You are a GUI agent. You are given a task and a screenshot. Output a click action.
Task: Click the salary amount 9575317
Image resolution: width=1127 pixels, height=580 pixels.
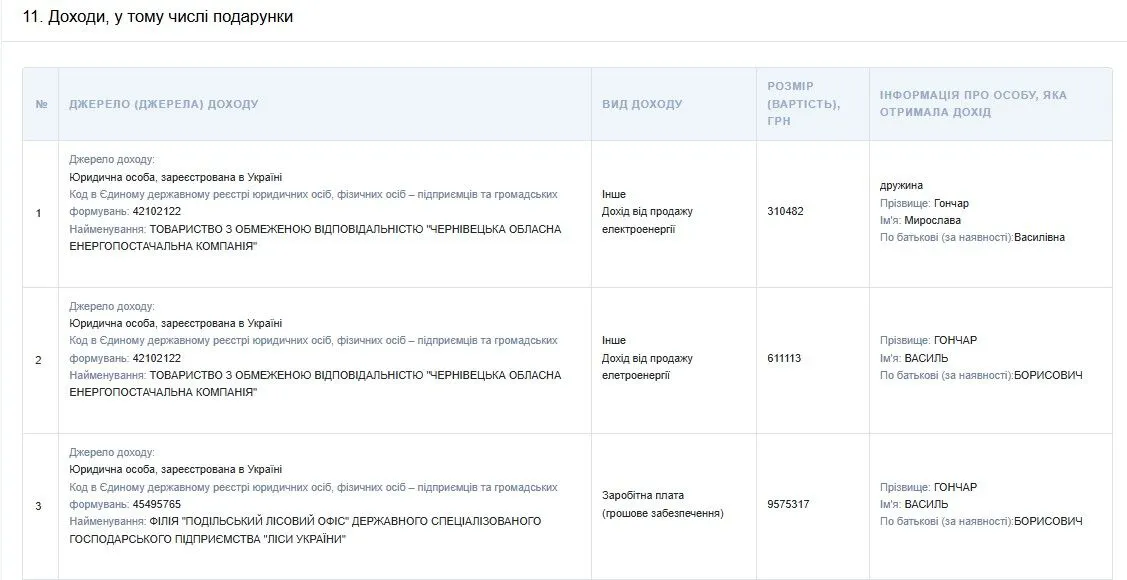(x=788, y=505)
